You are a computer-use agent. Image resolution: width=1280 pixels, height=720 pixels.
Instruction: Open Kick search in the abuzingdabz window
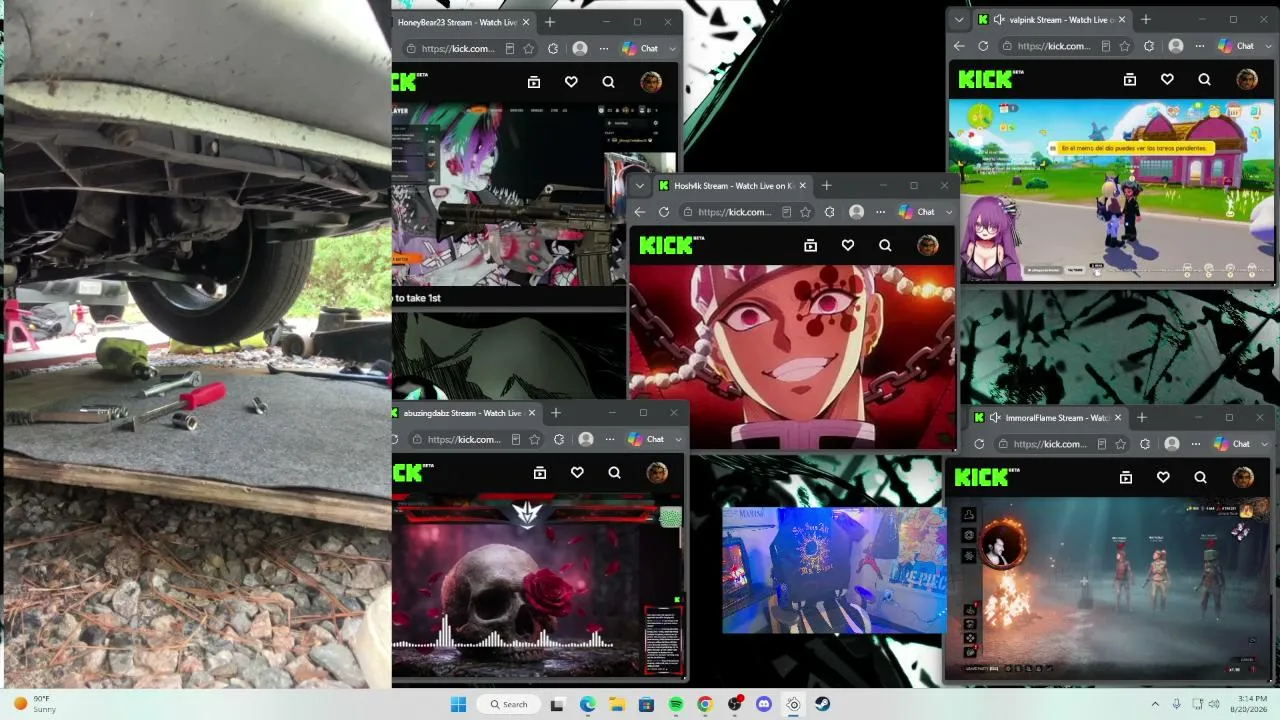pos(614,473)
